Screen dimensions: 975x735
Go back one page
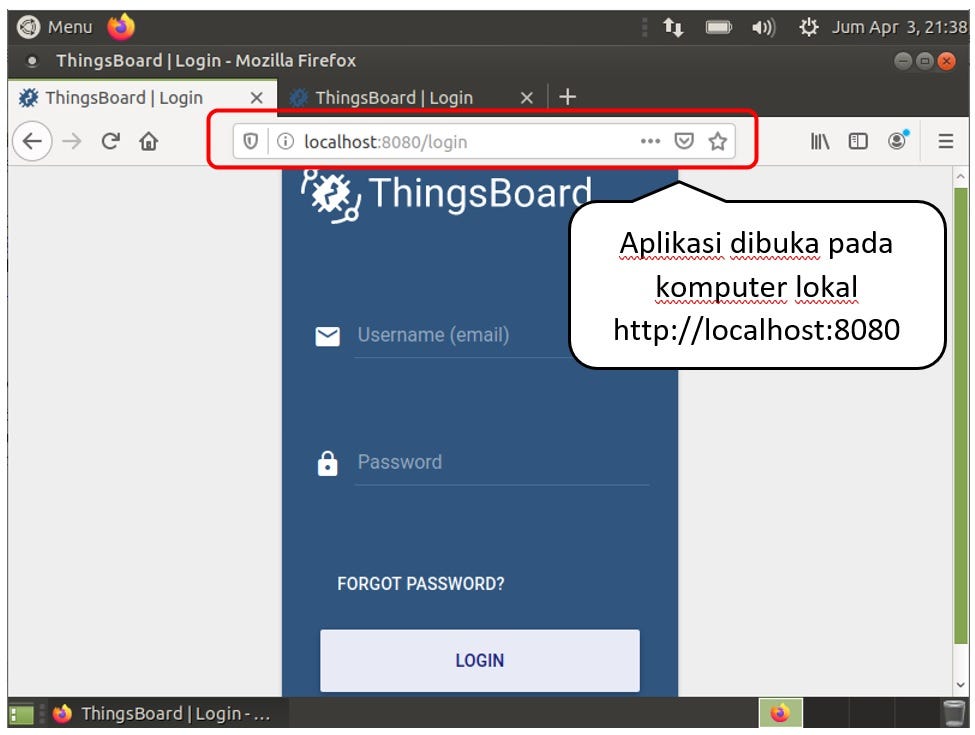pyautogui.click(x=32, y=141)
